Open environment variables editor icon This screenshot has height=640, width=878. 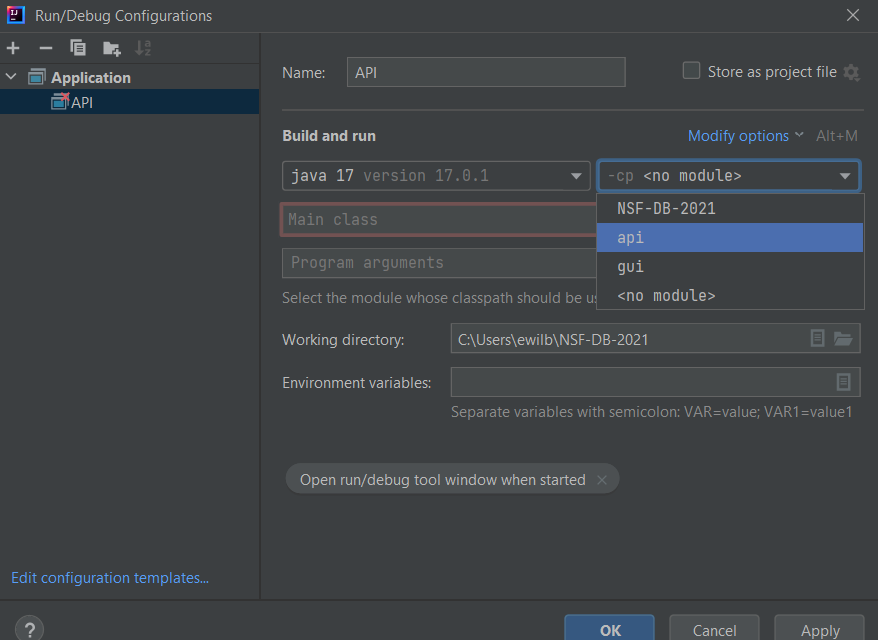click(x=843, y=382)
